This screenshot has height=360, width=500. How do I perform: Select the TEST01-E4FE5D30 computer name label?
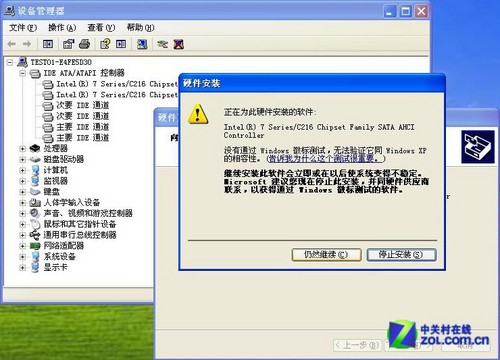point(61,62)
